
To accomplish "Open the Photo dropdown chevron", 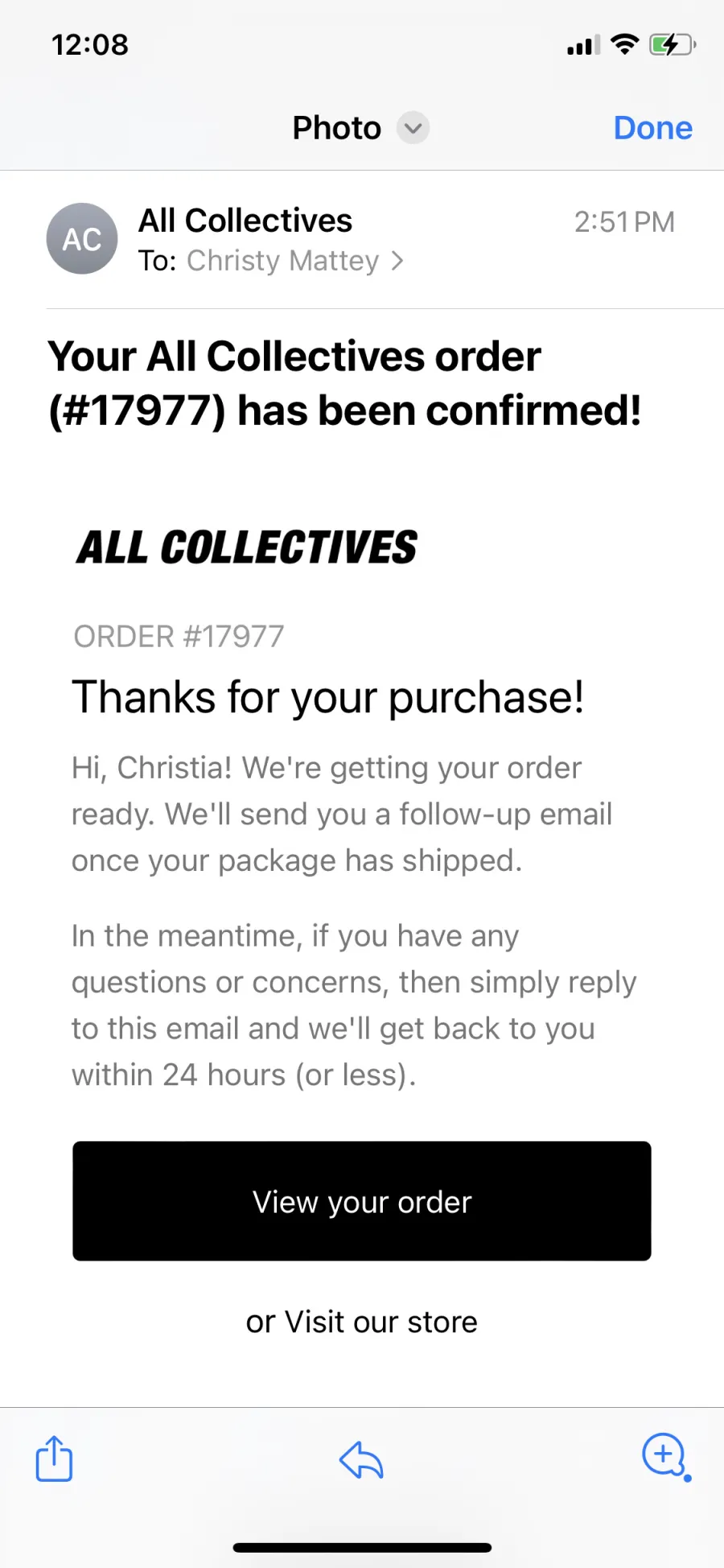I will pos(413,128).
